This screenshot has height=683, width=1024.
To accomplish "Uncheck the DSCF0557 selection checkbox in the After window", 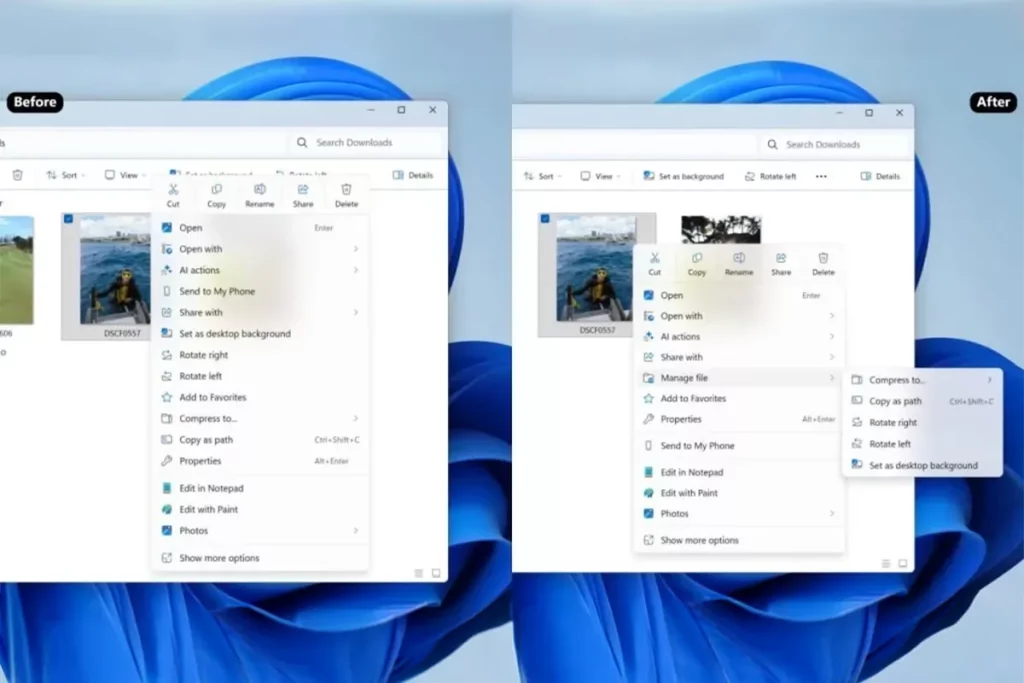I will (x=545, y=219).
